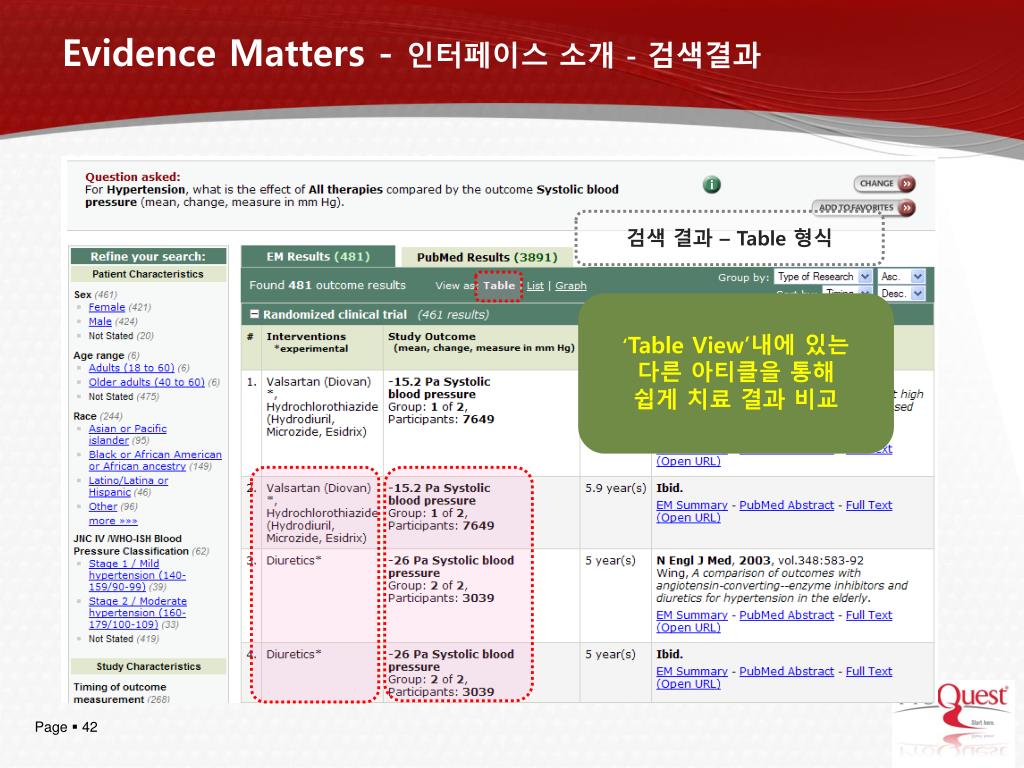This screenshot has height=768, width=1024.
Task: Filter by Stage 2 / Moderate hypertension
Action: [x=138, y=613]
